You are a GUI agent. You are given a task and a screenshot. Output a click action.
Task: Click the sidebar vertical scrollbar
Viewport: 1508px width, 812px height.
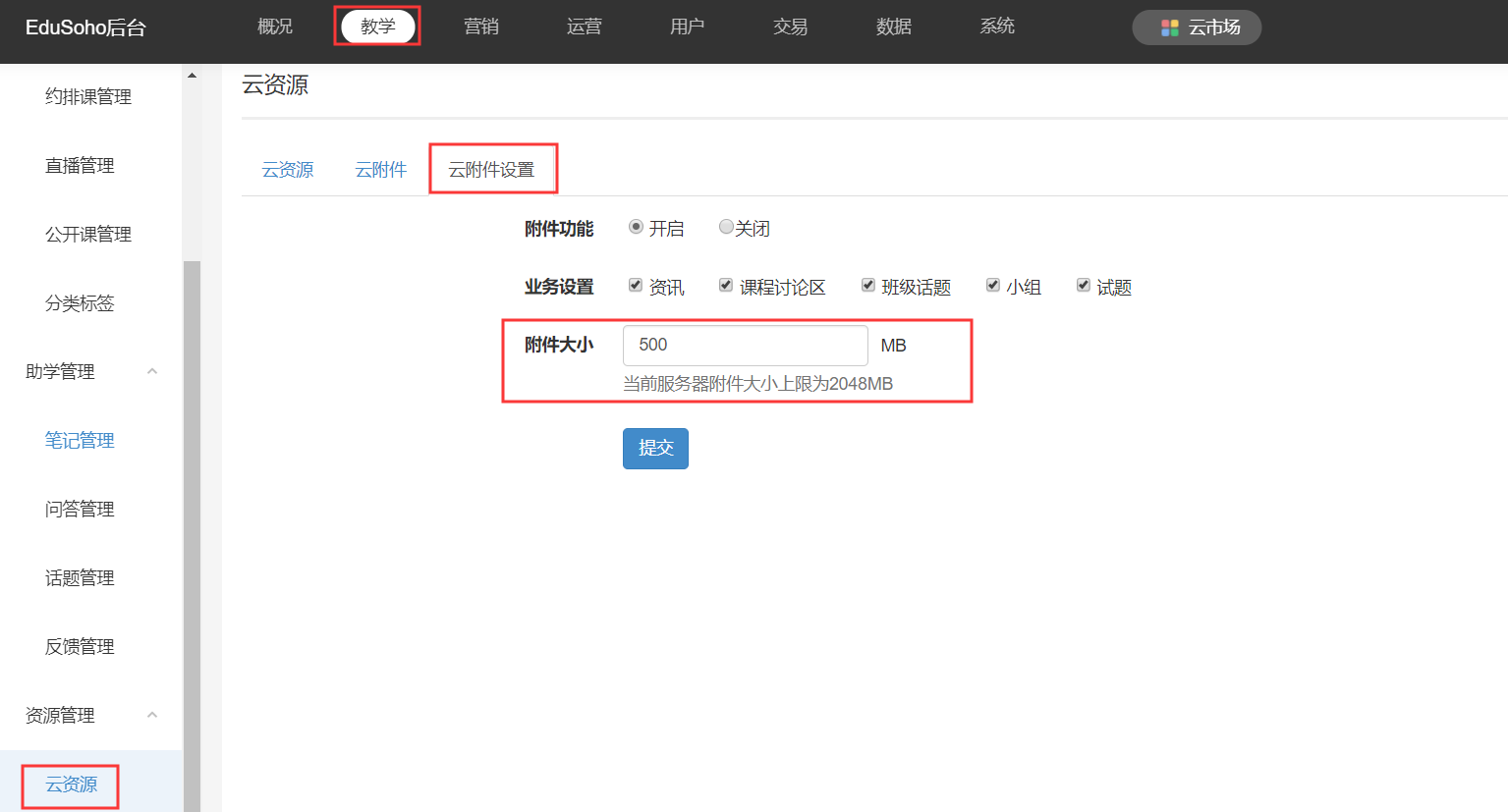[192, 530]
